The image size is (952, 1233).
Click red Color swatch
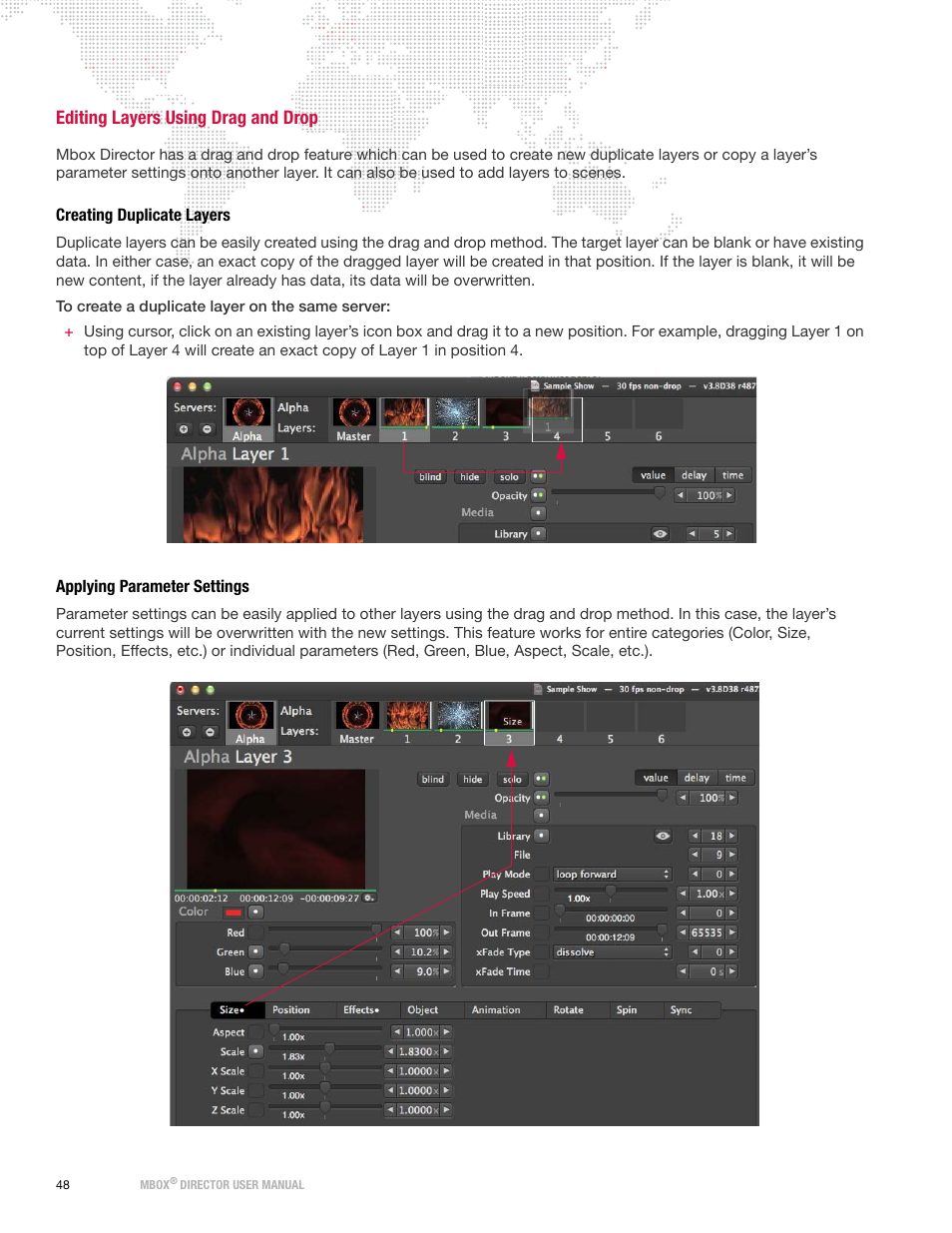[234, 913]
